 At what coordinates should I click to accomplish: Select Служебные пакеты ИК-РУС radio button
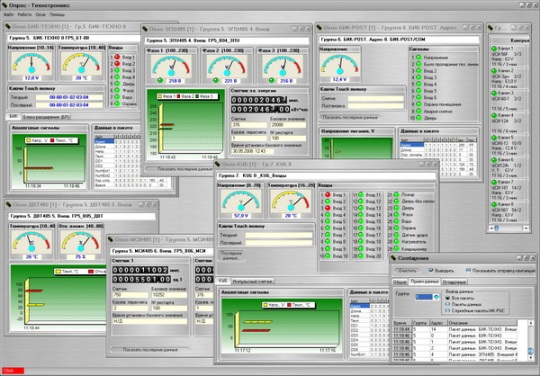coord(448,311)
